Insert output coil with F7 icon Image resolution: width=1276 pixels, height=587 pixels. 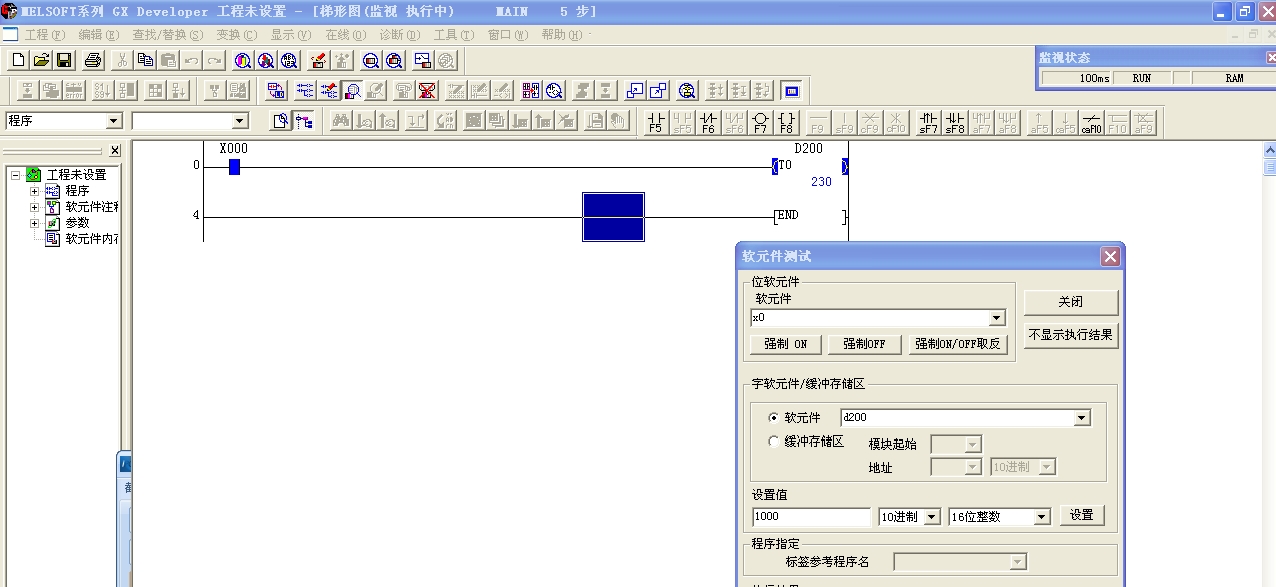pos(761,122)
